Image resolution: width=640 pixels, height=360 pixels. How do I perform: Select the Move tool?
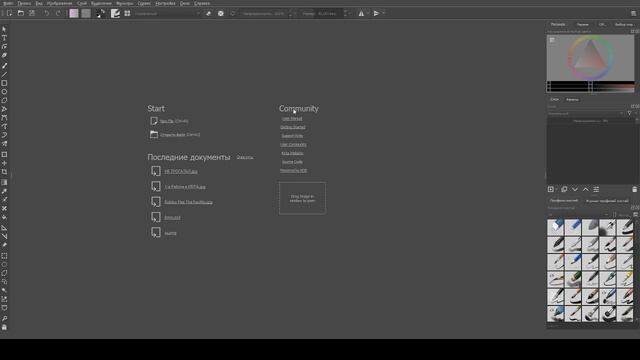(4, 163)
